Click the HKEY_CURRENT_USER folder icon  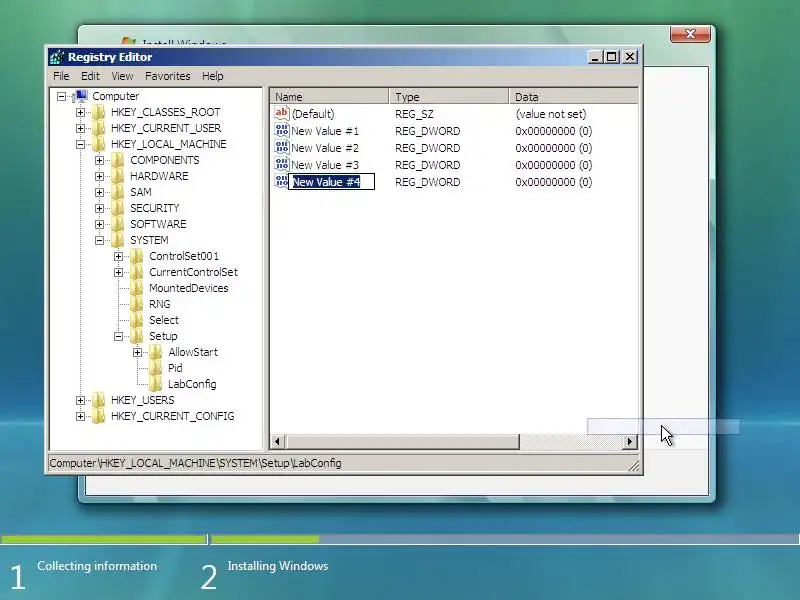[98, 128]
